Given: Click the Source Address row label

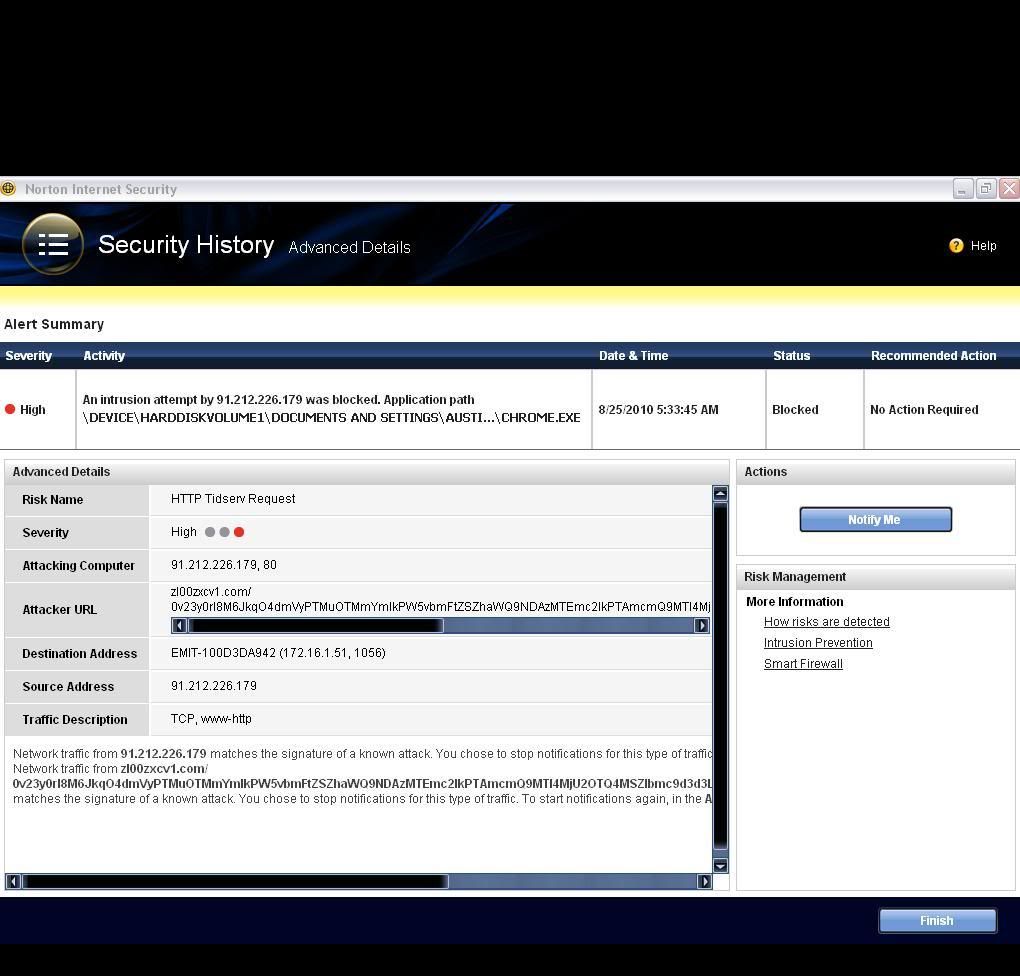Looking at the screenshot, I should pyautogui.click(x=68, y=686).
